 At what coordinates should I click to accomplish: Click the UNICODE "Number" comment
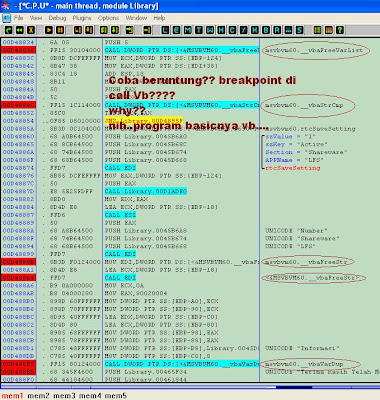click(x=296, y=231)
